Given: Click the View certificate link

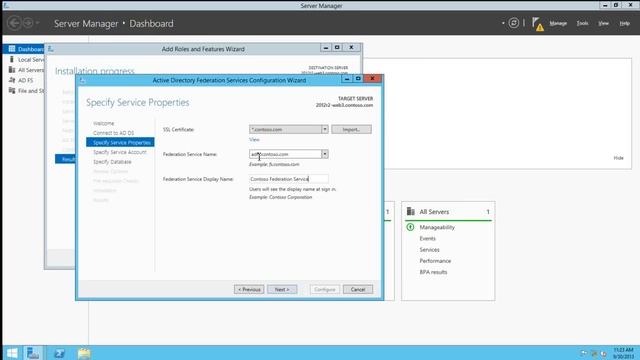Looking at the screenshot, I should pos(254,140).
